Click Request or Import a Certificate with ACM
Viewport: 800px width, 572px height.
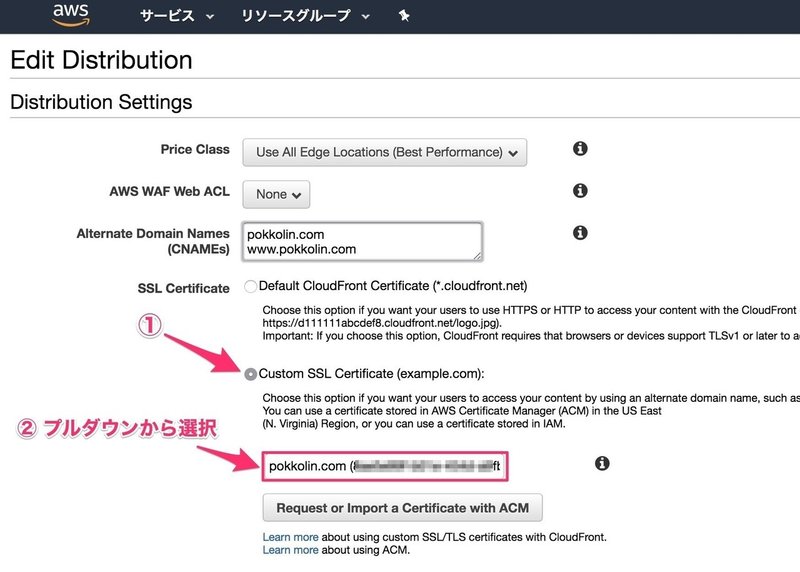pos(402,508)
